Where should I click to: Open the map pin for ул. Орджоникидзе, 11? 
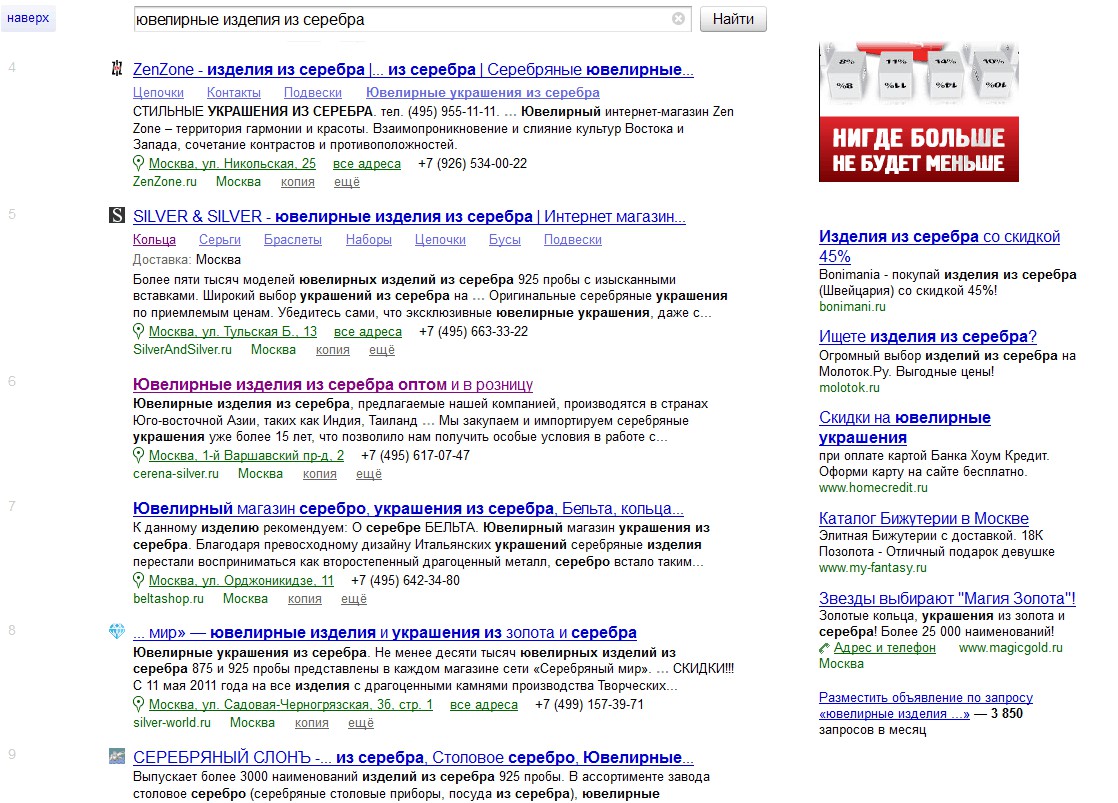138,580
